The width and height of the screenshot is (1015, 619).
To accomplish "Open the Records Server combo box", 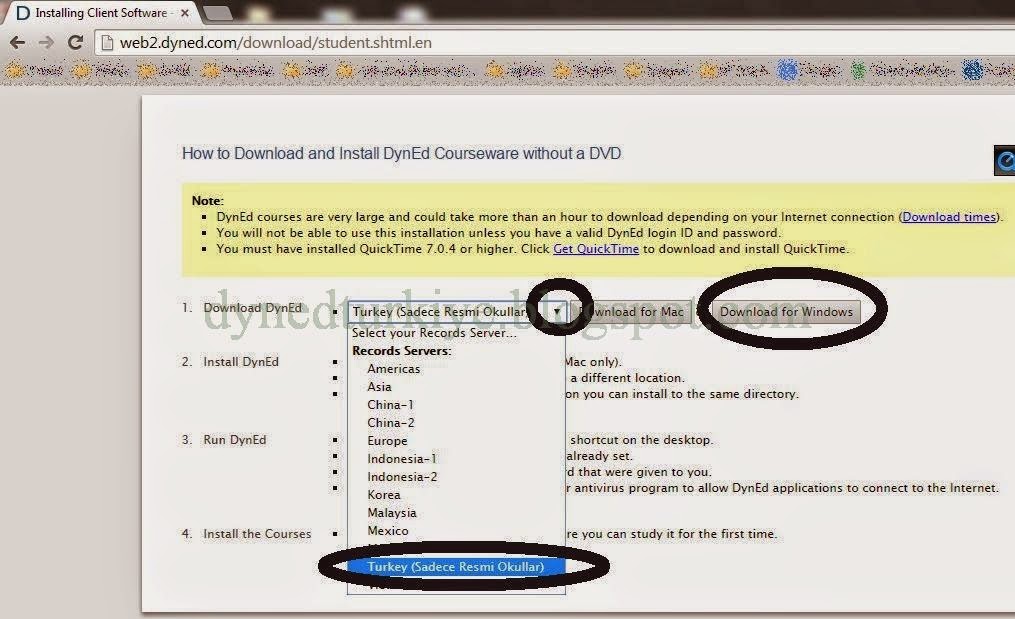I will (x=457, y=311).
